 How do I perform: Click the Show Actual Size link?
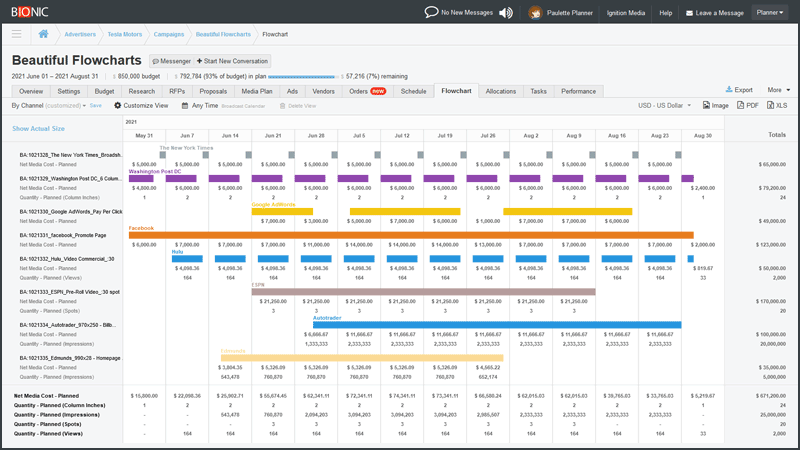pos(38,129)
